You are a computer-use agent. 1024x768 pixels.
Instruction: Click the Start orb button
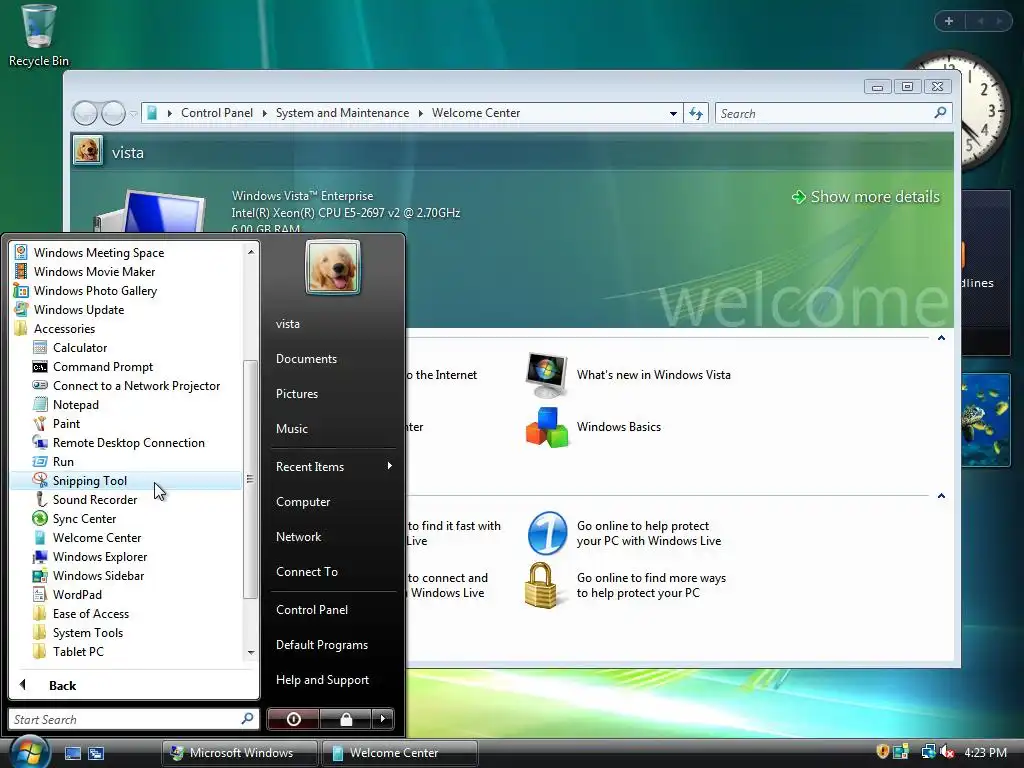click(x=28, y=752)
